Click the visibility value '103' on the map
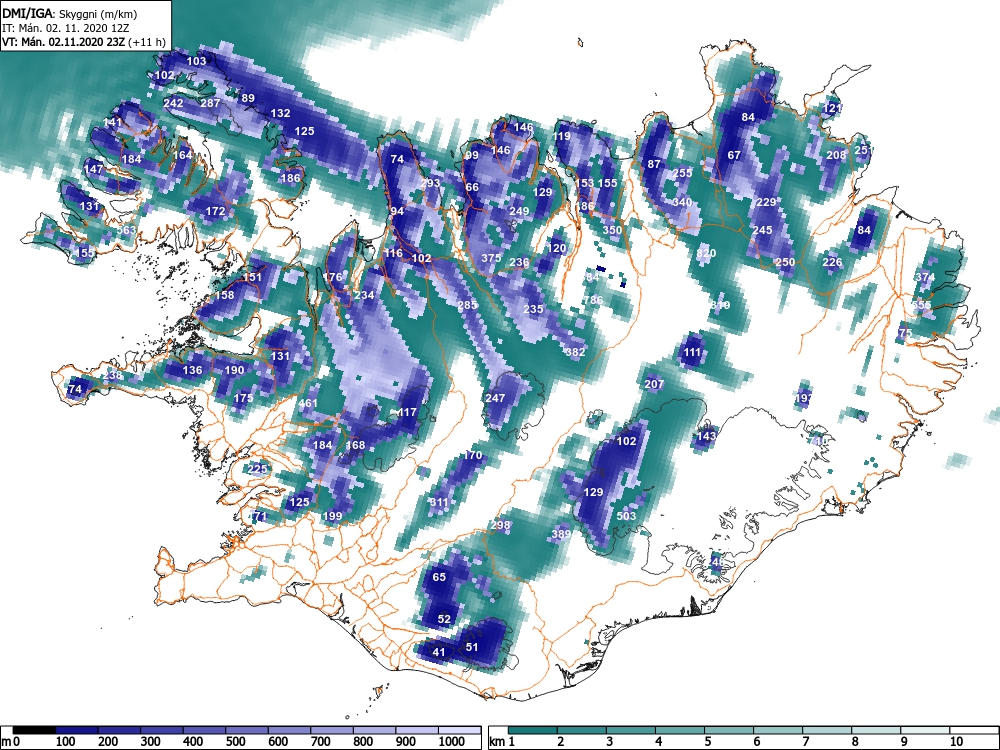The width and height of the screenshot is (1000, 750). tap(196, 61)
